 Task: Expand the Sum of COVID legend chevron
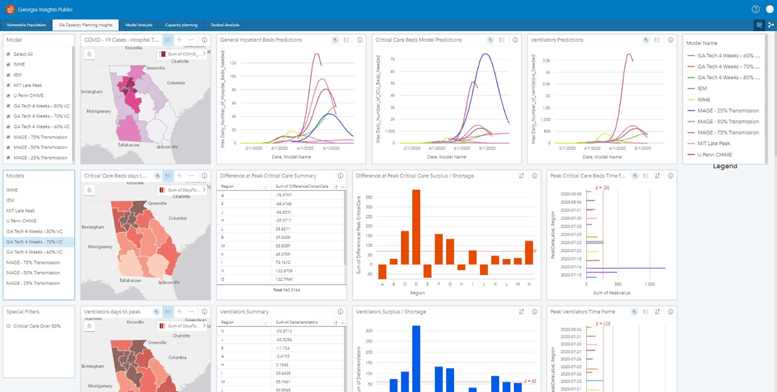point(204,54)
